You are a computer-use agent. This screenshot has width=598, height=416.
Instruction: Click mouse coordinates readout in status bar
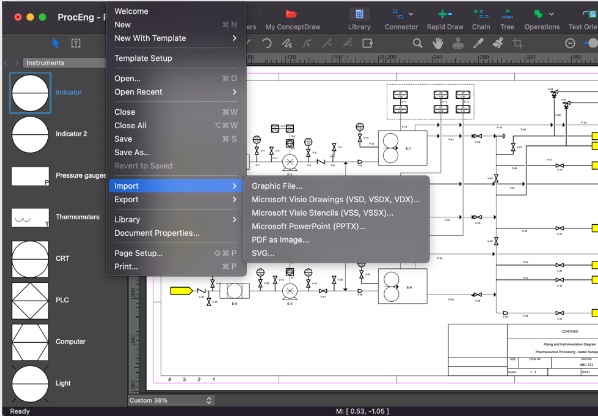click(362, 411)
